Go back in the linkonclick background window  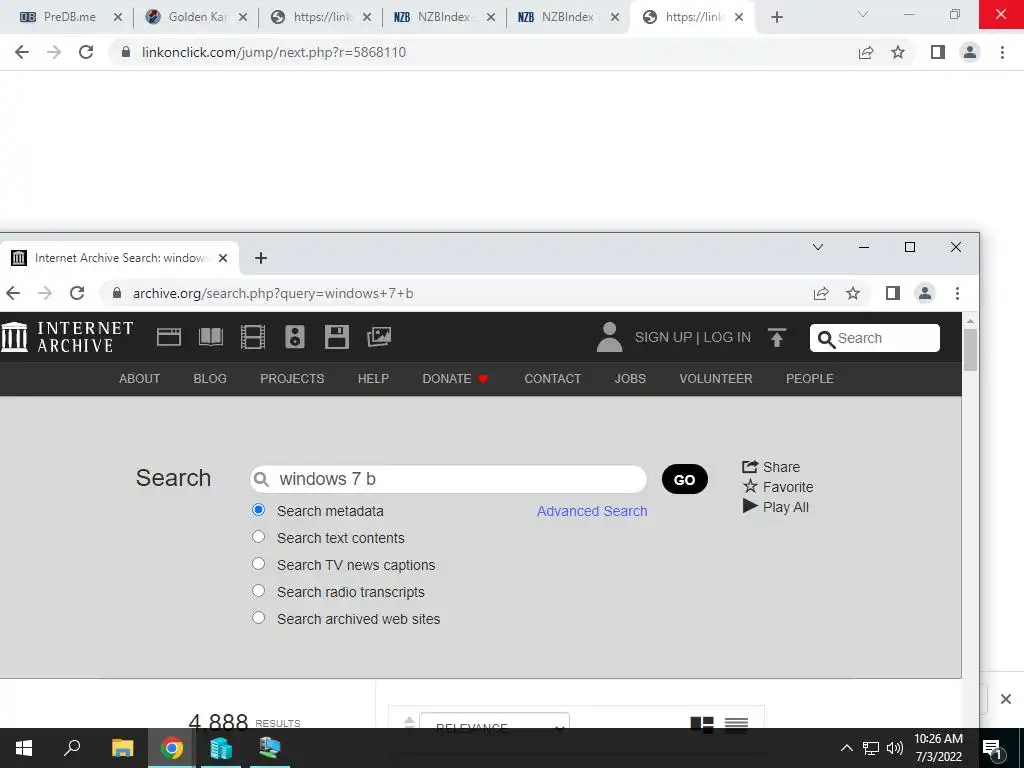[22, 52]
